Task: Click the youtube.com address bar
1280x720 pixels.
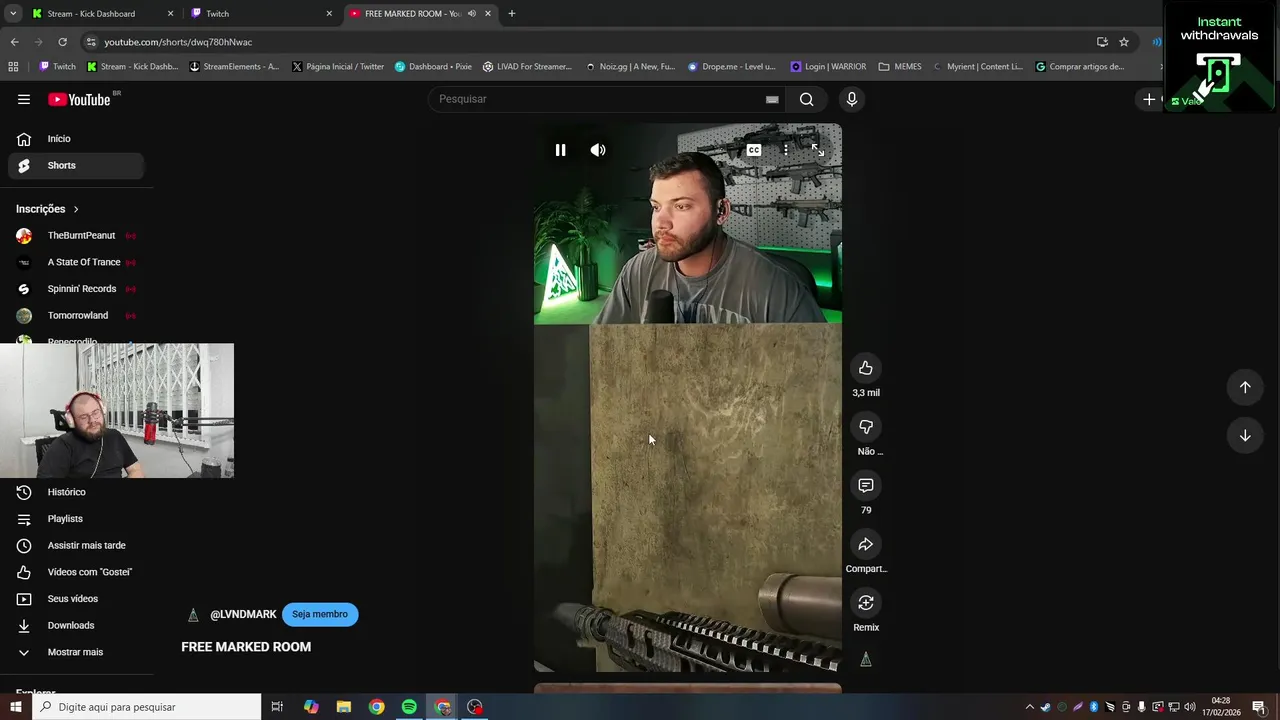Action: tap(590, 42)
